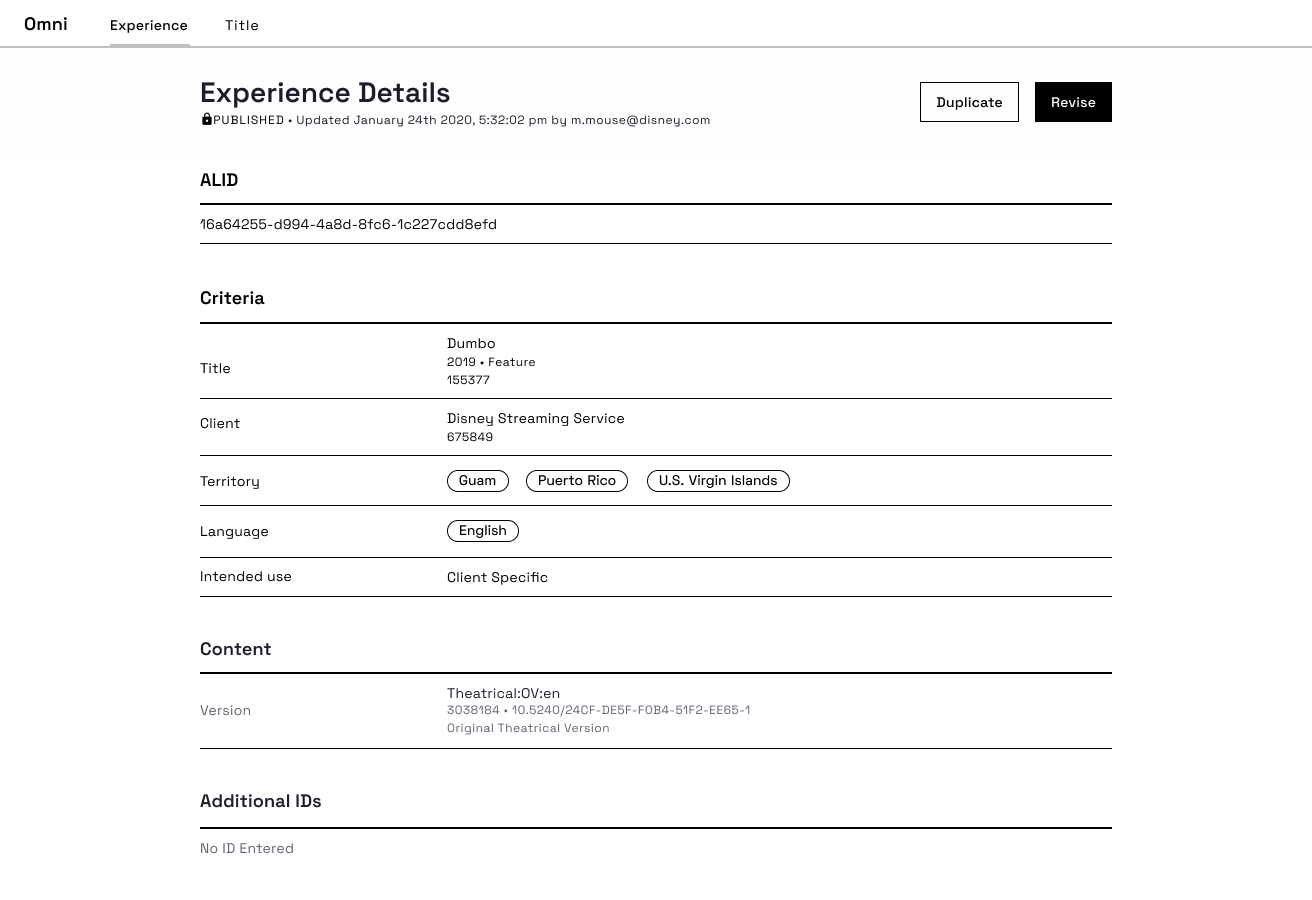The width and height of the screenshot is (1312, 900).
Task: Click the Dumbo title name
Action: tap(471, 343)
